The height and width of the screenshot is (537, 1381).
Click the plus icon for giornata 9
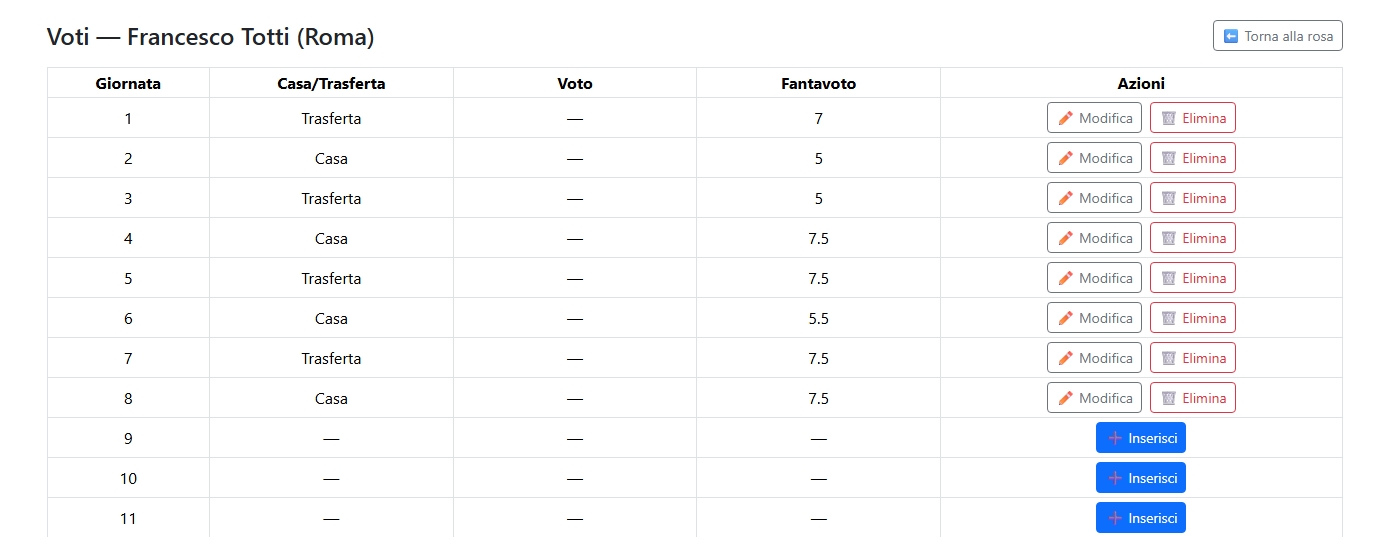(x=1115, y=438)
